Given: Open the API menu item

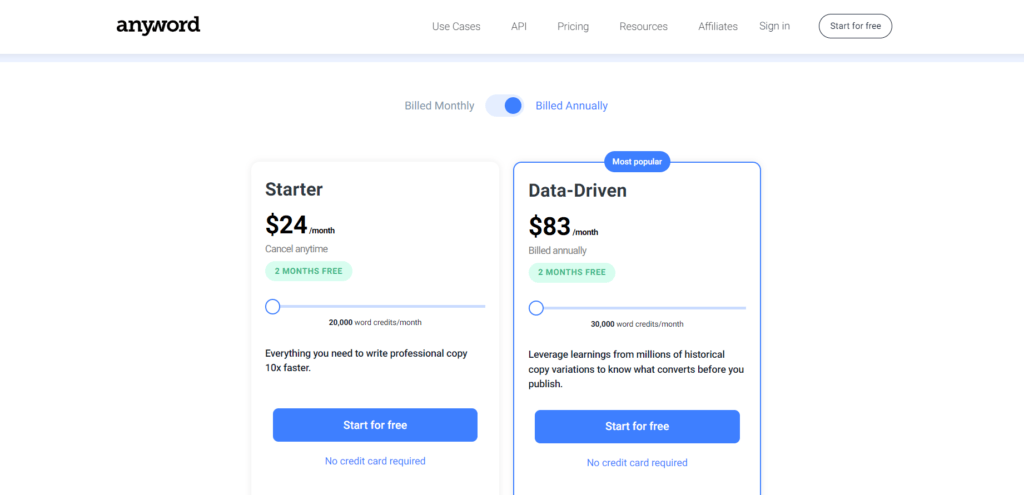Looking at the screenshot, I should tap(519, 26).
